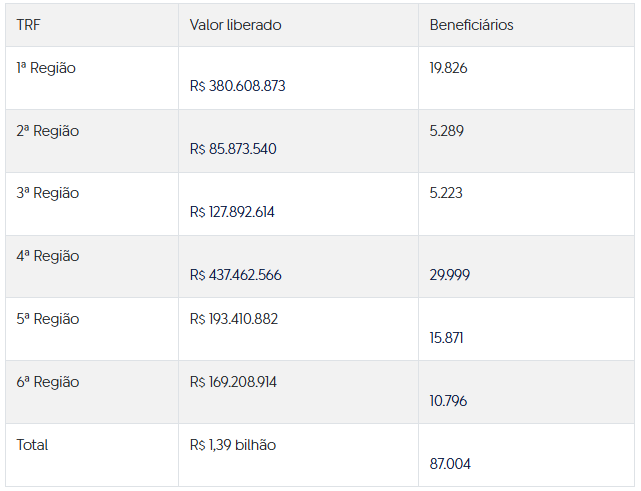Image resolution: width=641 pixels, height=491 pixels.
Task: Select the R$ 1,39 bilhão total value
Action: coord(232,445)
